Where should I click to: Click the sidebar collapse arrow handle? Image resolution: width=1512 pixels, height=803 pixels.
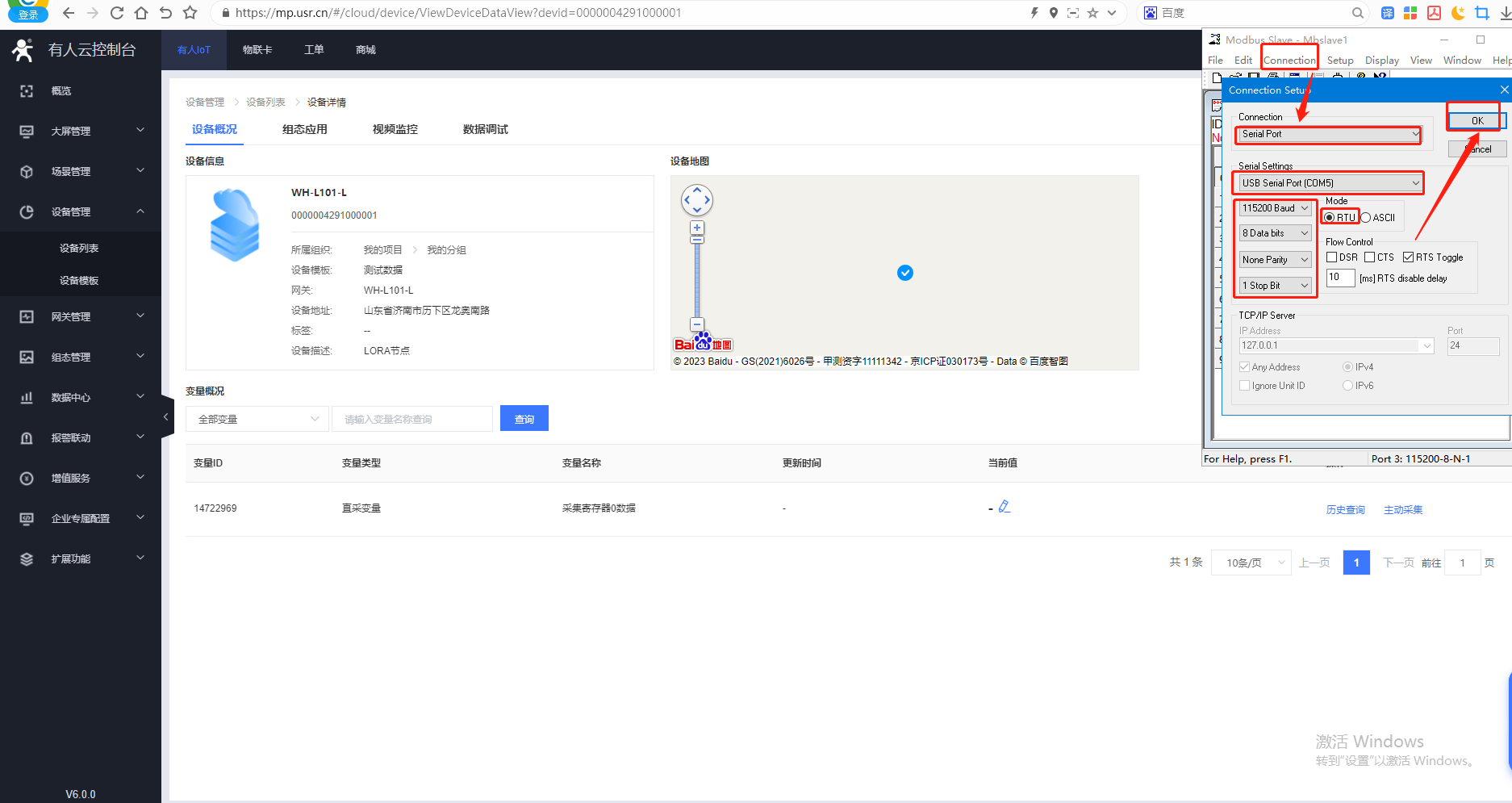[166, 417]
